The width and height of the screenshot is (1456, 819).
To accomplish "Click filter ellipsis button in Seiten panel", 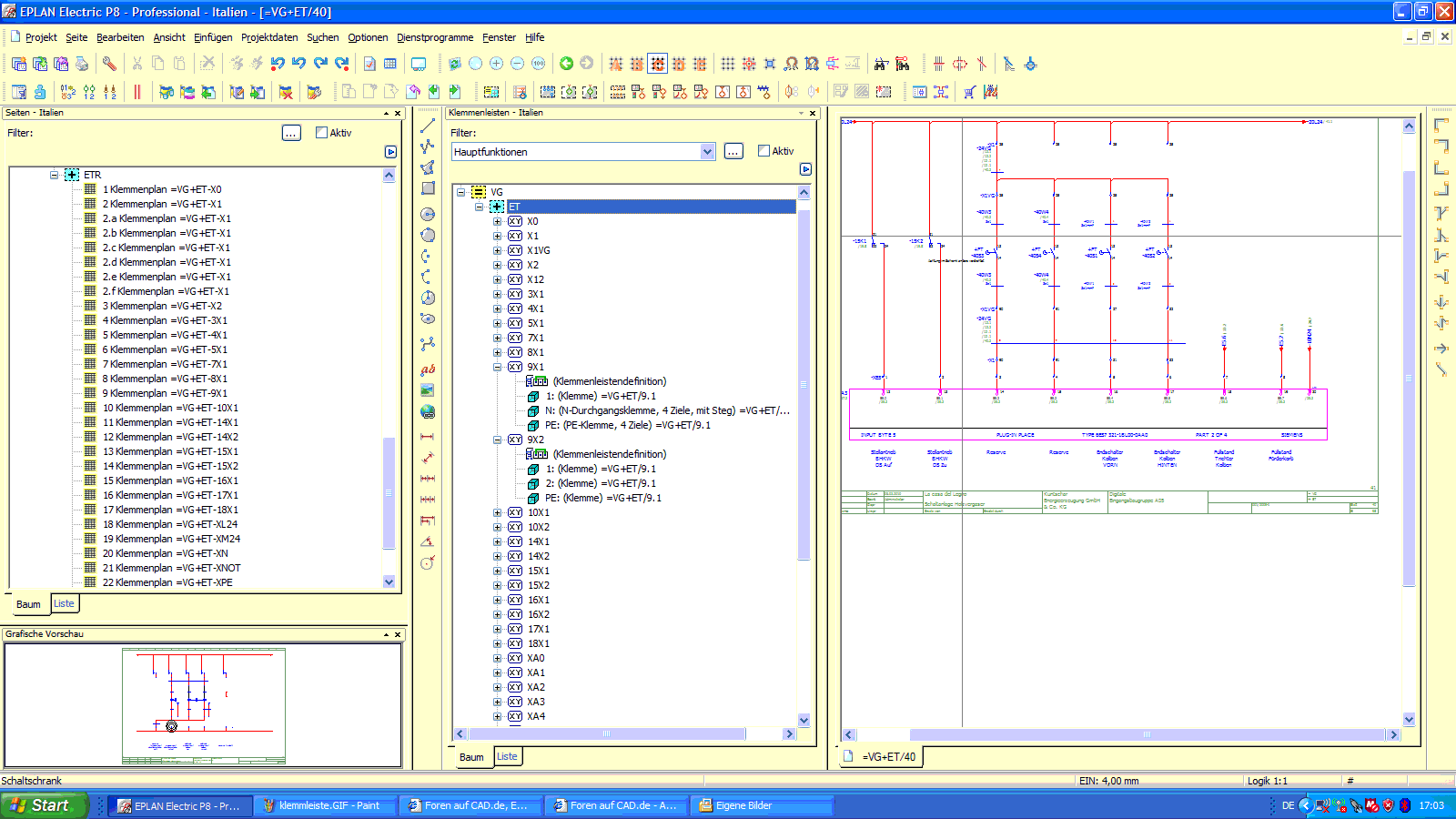I will pyautogui.click(x=291, y=133).
